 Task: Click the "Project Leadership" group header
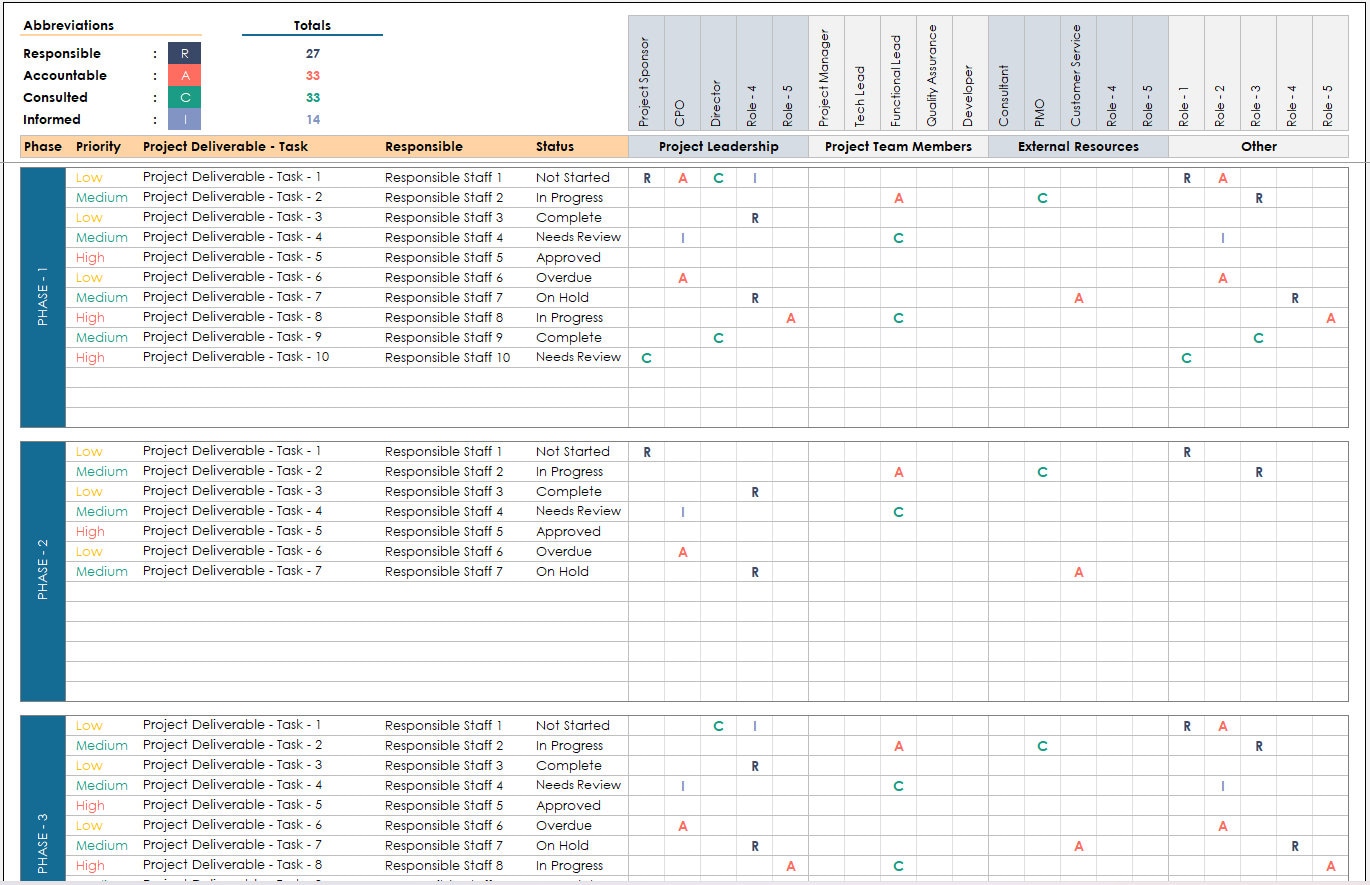[x=720, y=146]
